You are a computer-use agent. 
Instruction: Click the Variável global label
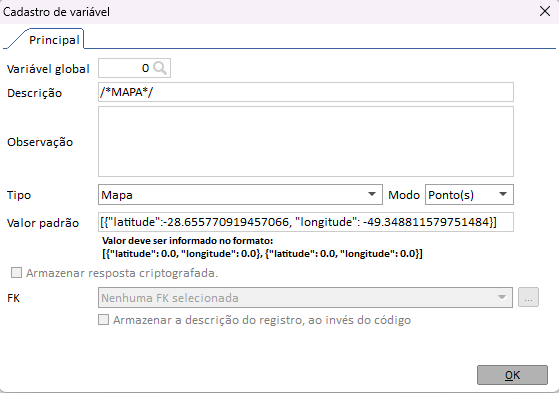pyautogui.click(x=48, y=69)
